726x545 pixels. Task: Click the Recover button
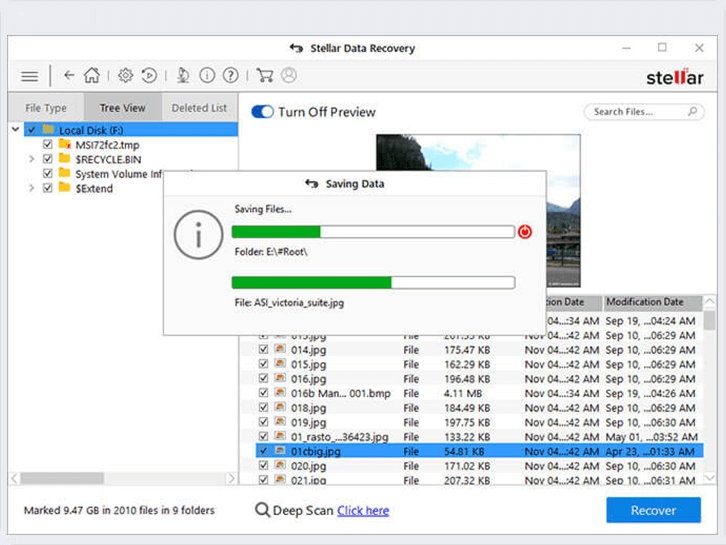653,510
